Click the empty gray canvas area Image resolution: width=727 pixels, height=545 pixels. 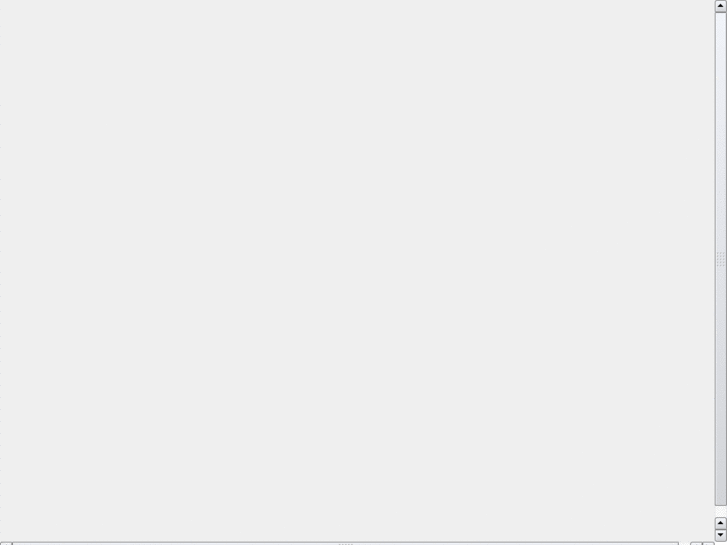pos(357,270)
